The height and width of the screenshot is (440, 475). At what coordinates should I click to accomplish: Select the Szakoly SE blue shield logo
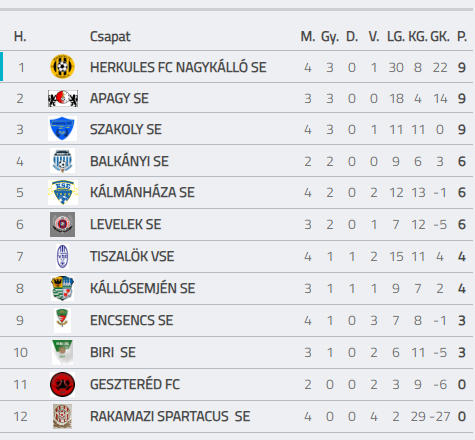coord(62,128)
